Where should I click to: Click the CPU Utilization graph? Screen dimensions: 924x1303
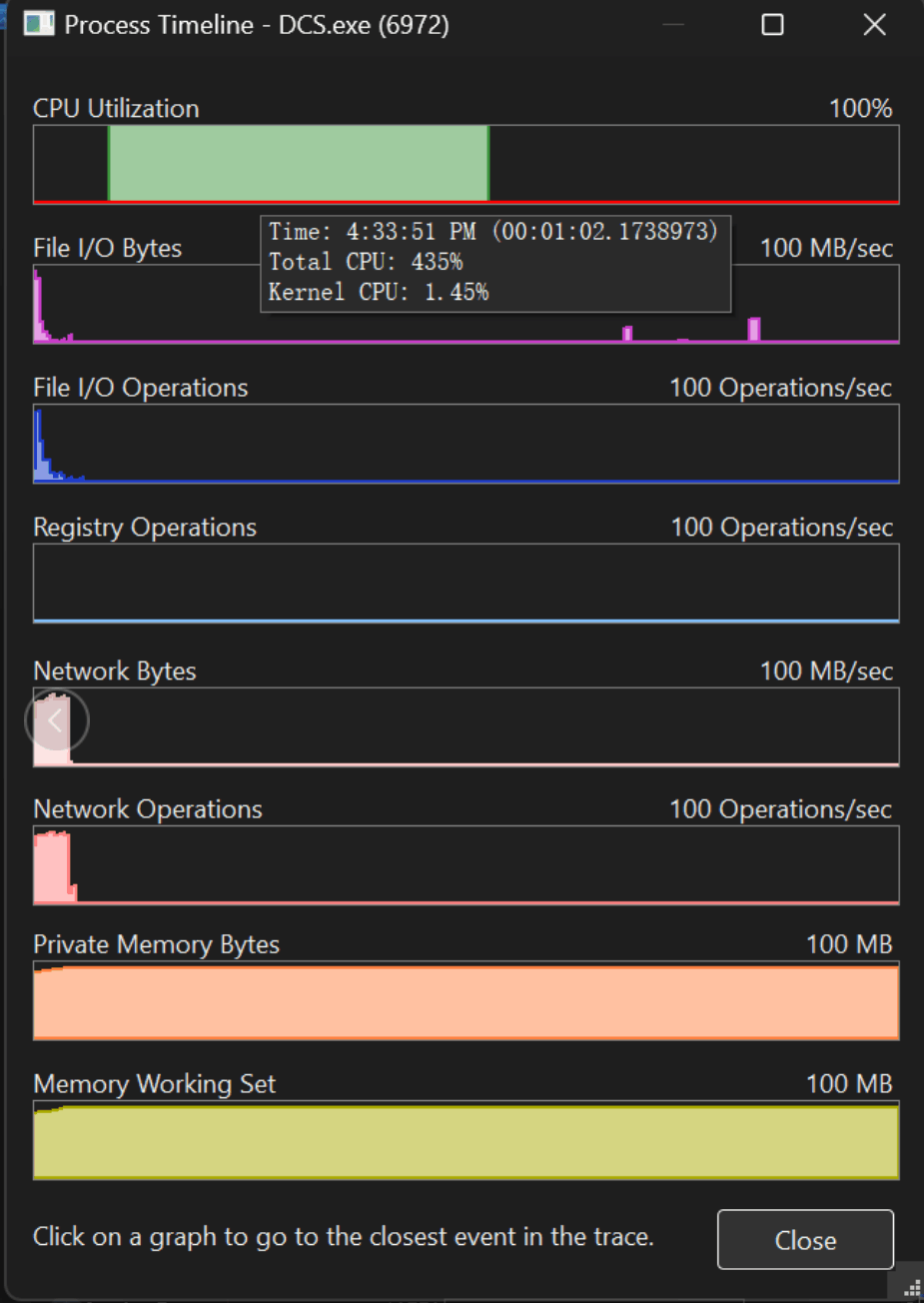click(465, 164)
